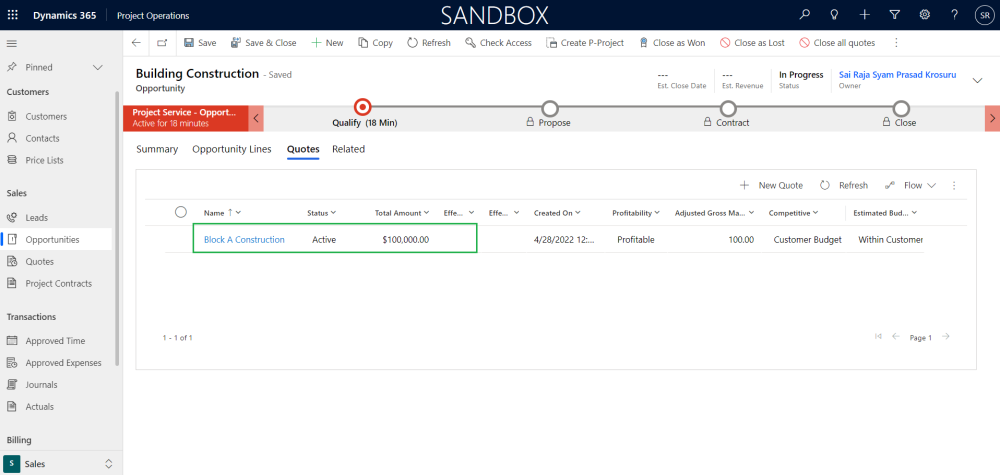The height and width of the screenshot is (475, 1000).
Task: Open the Block A Construction quote link
Action: [x=244, y=240]
